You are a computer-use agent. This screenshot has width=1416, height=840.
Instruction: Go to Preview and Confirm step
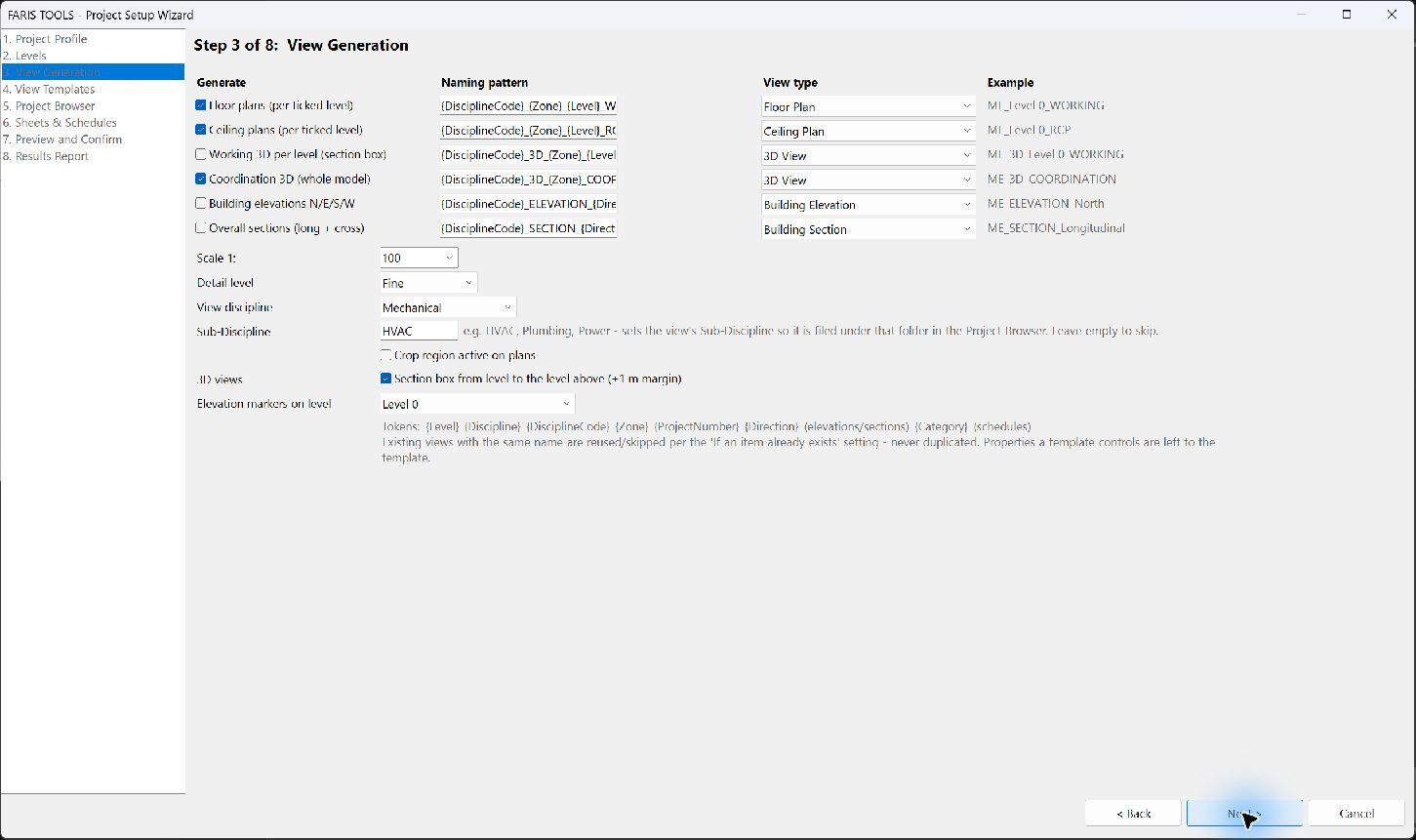click(93, 140)
